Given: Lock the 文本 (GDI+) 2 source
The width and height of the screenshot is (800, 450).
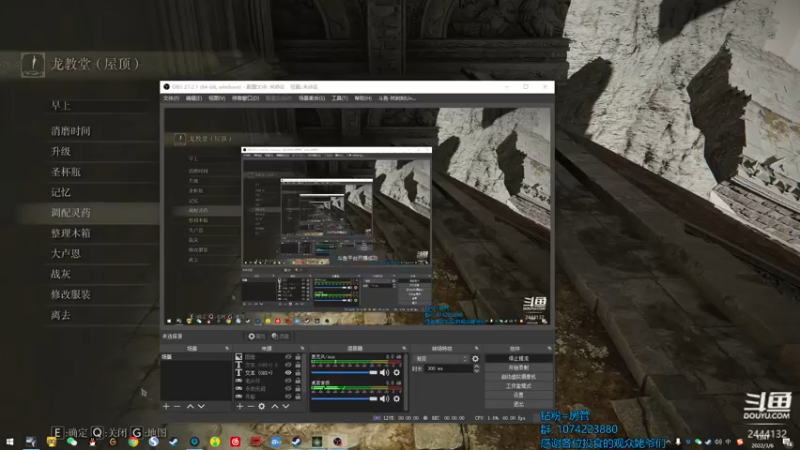Looking at the screenshot, I should (298, 365).
